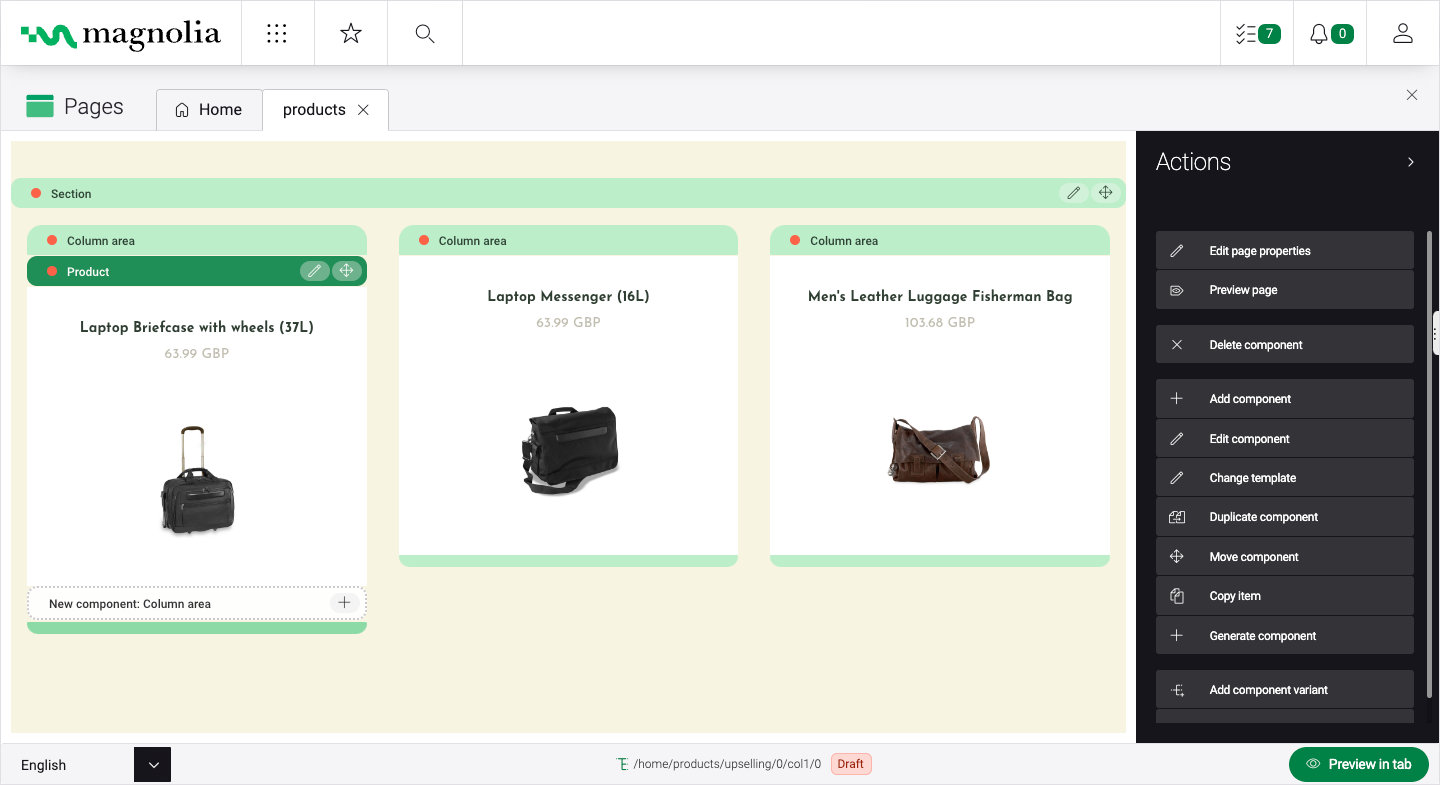Open the app launcher grid icon

coord(277,34)
